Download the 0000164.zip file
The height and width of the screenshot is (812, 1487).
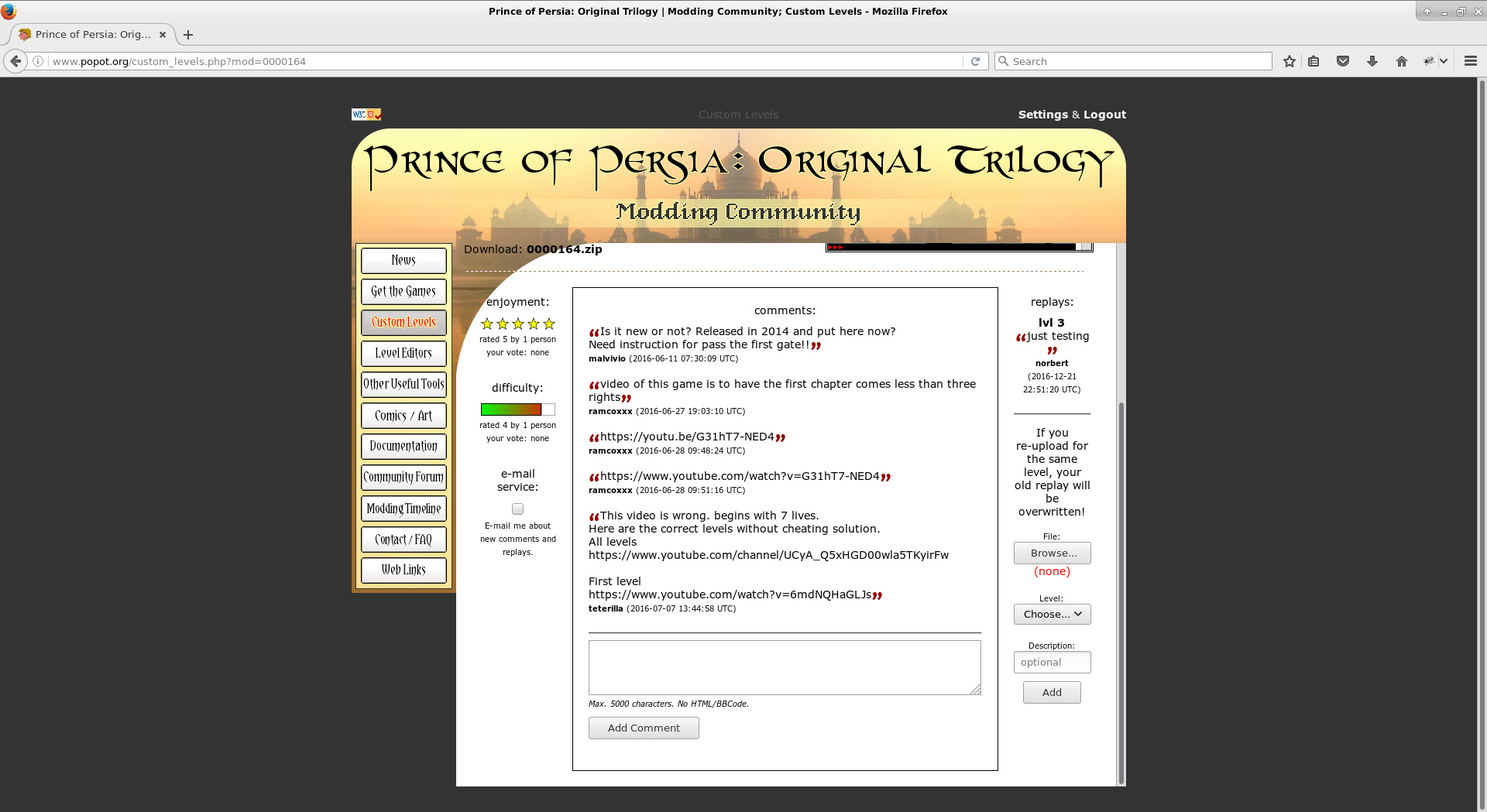click(565, 249)
